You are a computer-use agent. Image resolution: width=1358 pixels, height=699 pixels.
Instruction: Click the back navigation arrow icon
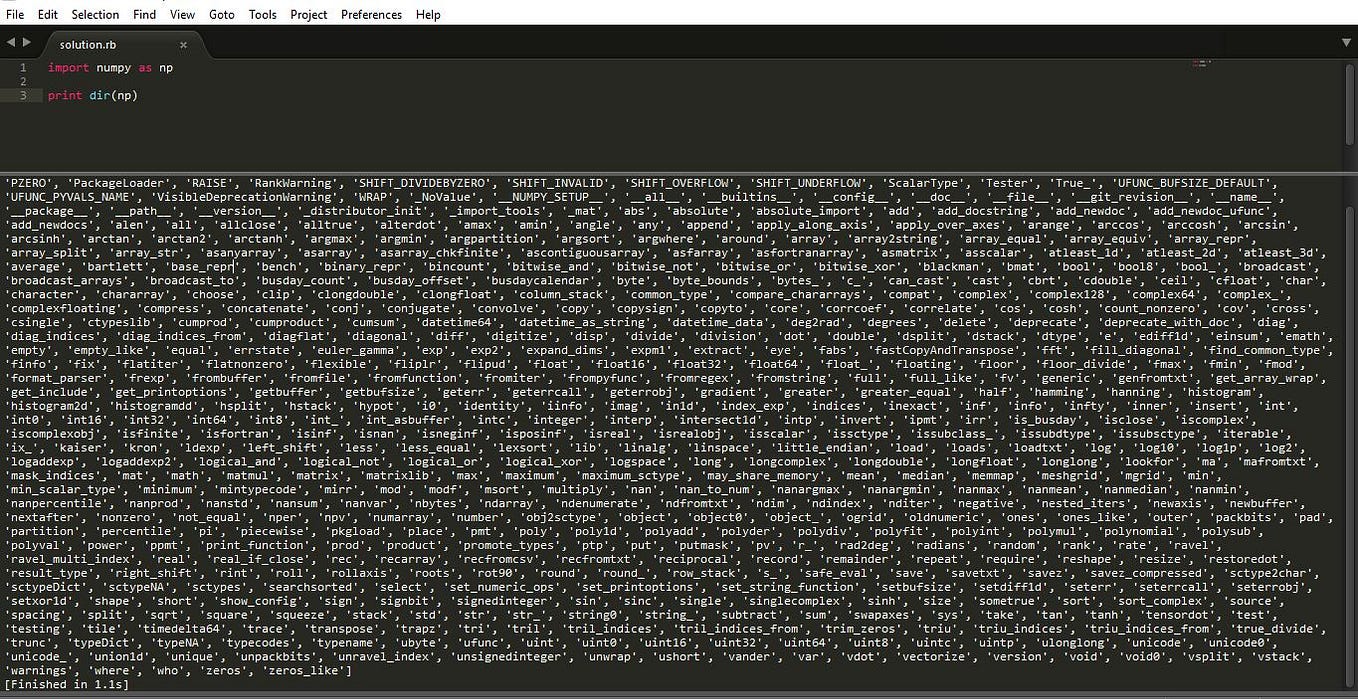pyautogui.click(x=10, y=41)
